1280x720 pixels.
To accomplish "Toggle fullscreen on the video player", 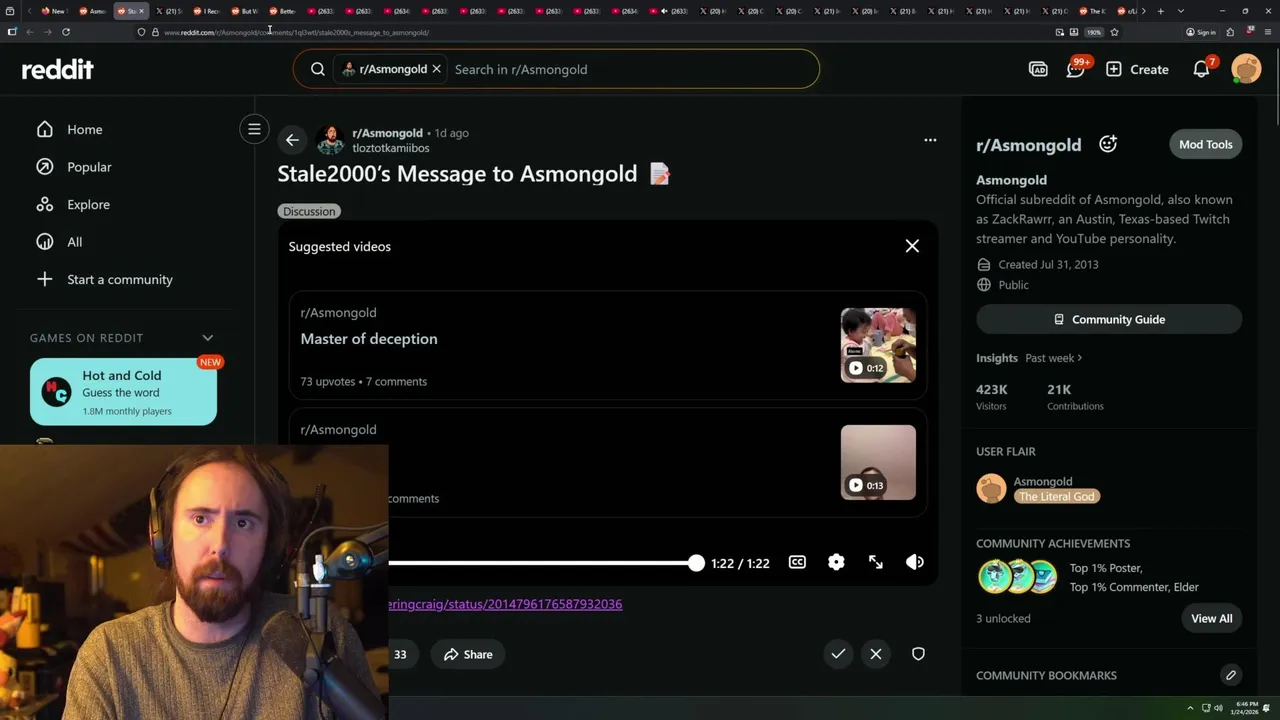I will [x=875, y=562].
